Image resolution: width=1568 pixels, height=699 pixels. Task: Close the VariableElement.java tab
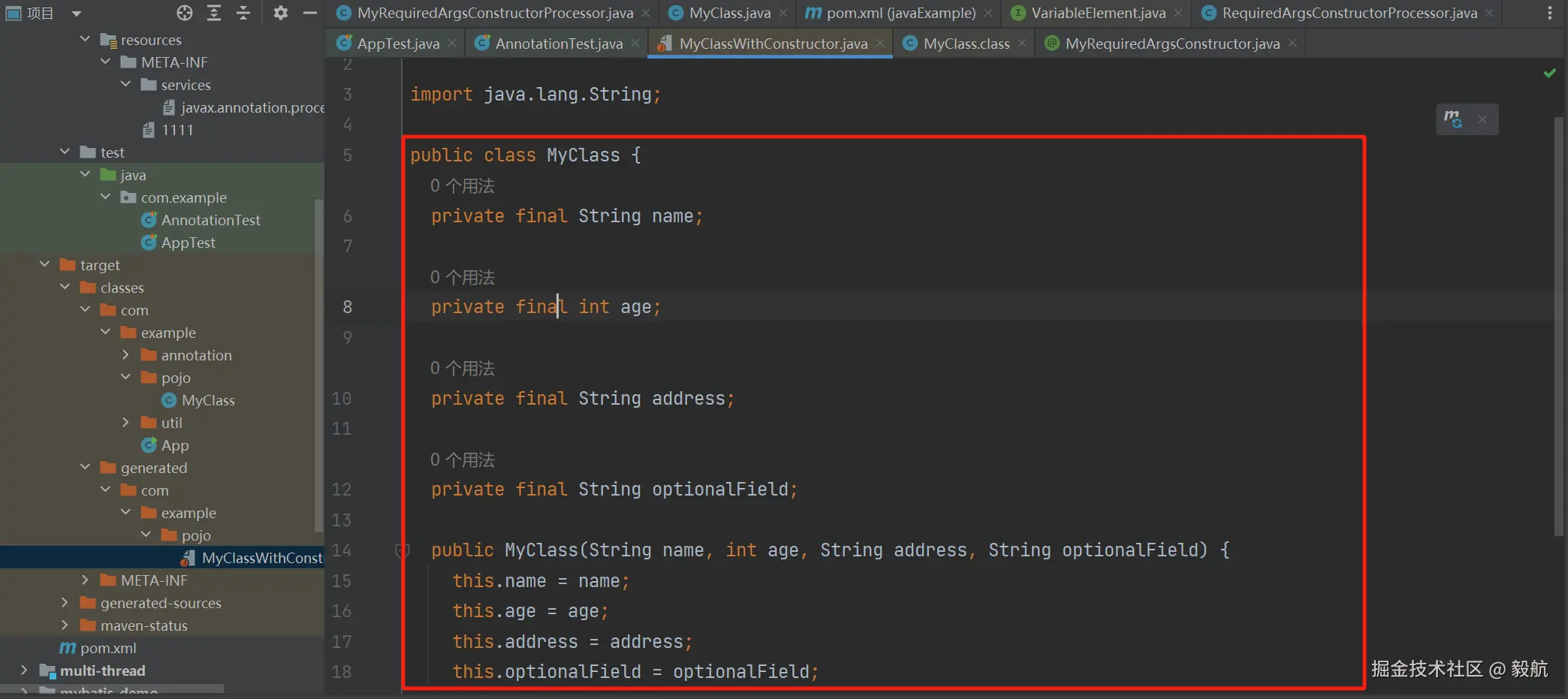point(1178,13)
